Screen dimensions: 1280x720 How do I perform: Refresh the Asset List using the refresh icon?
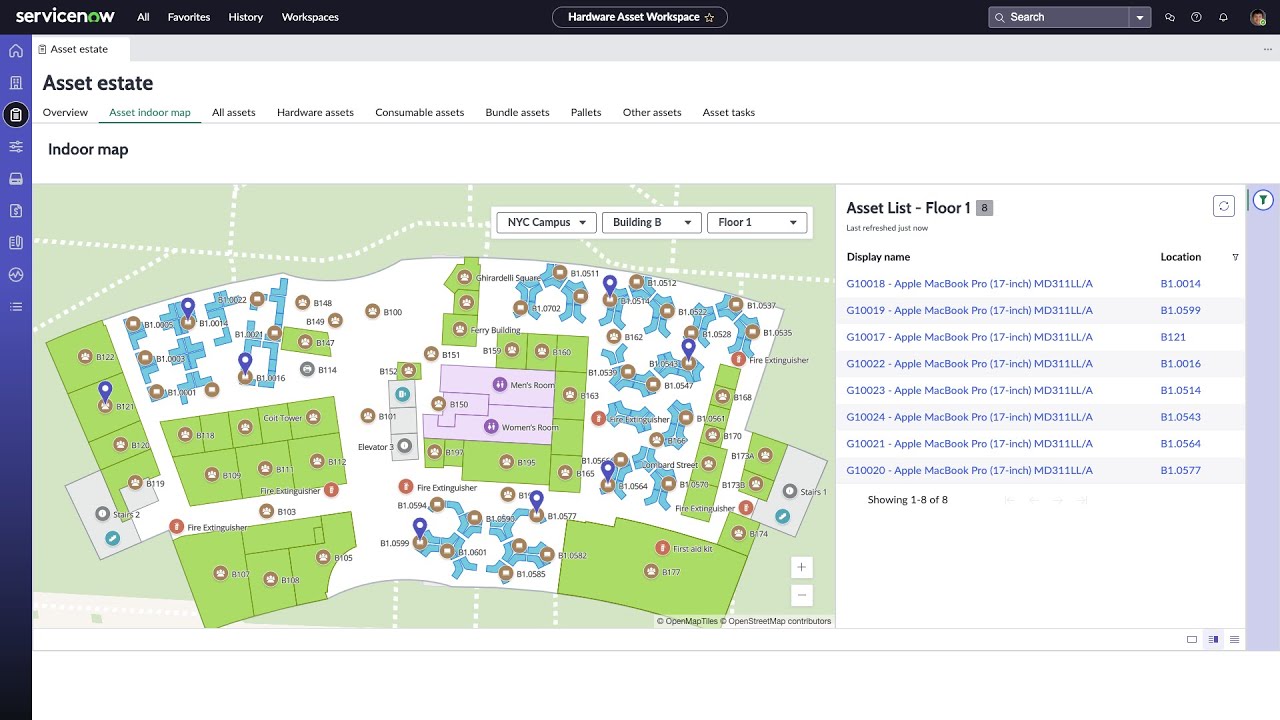coord(1223,206)
